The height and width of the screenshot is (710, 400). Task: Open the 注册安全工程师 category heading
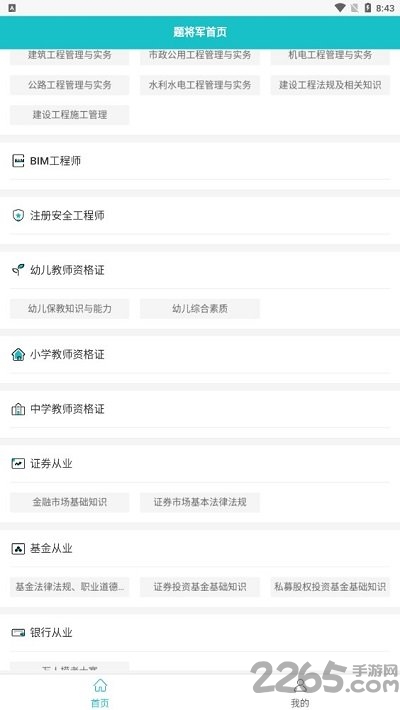(x=67, y=216)
